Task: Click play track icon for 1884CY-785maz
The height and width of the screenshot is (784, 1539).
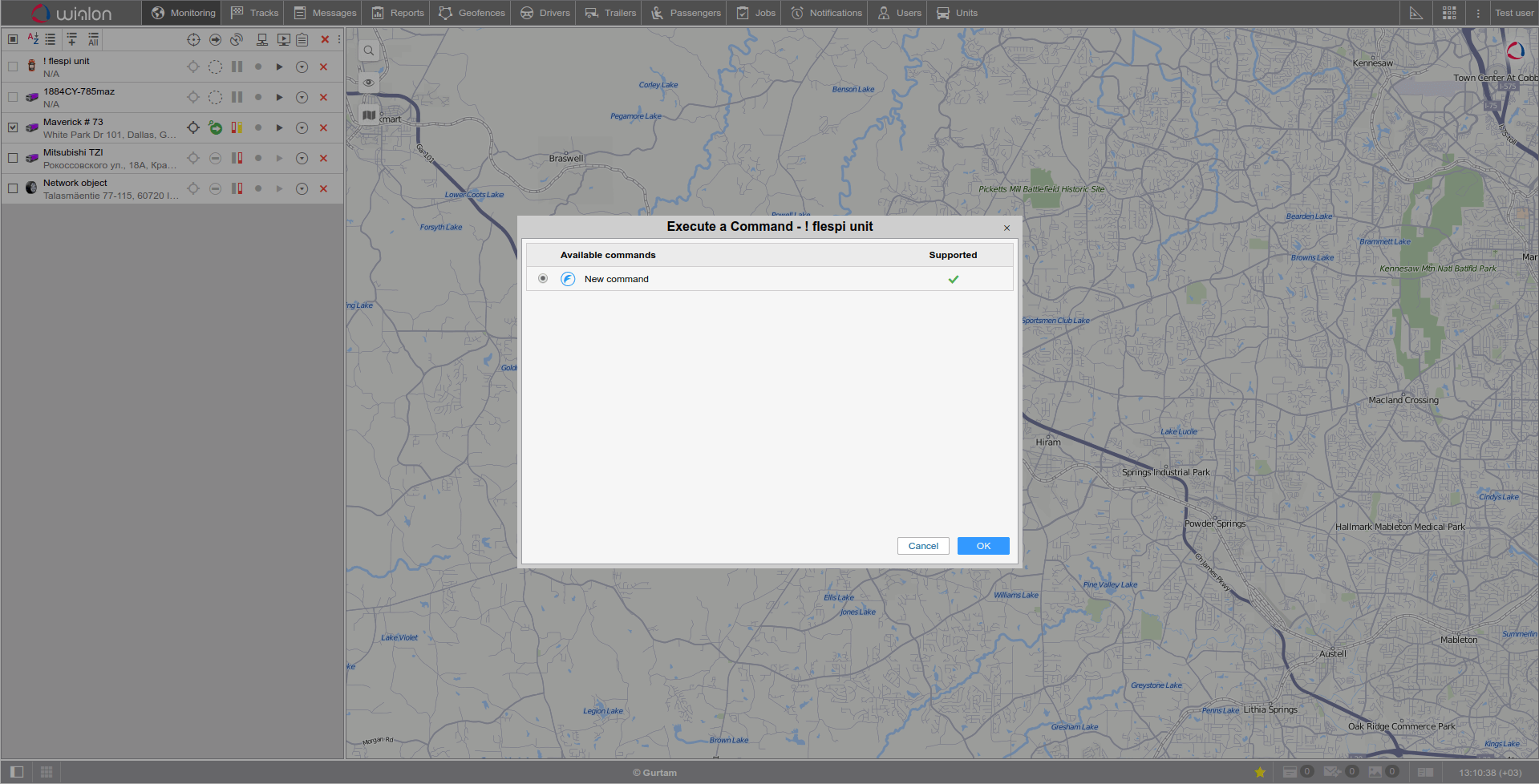Action: pos(279,97)
